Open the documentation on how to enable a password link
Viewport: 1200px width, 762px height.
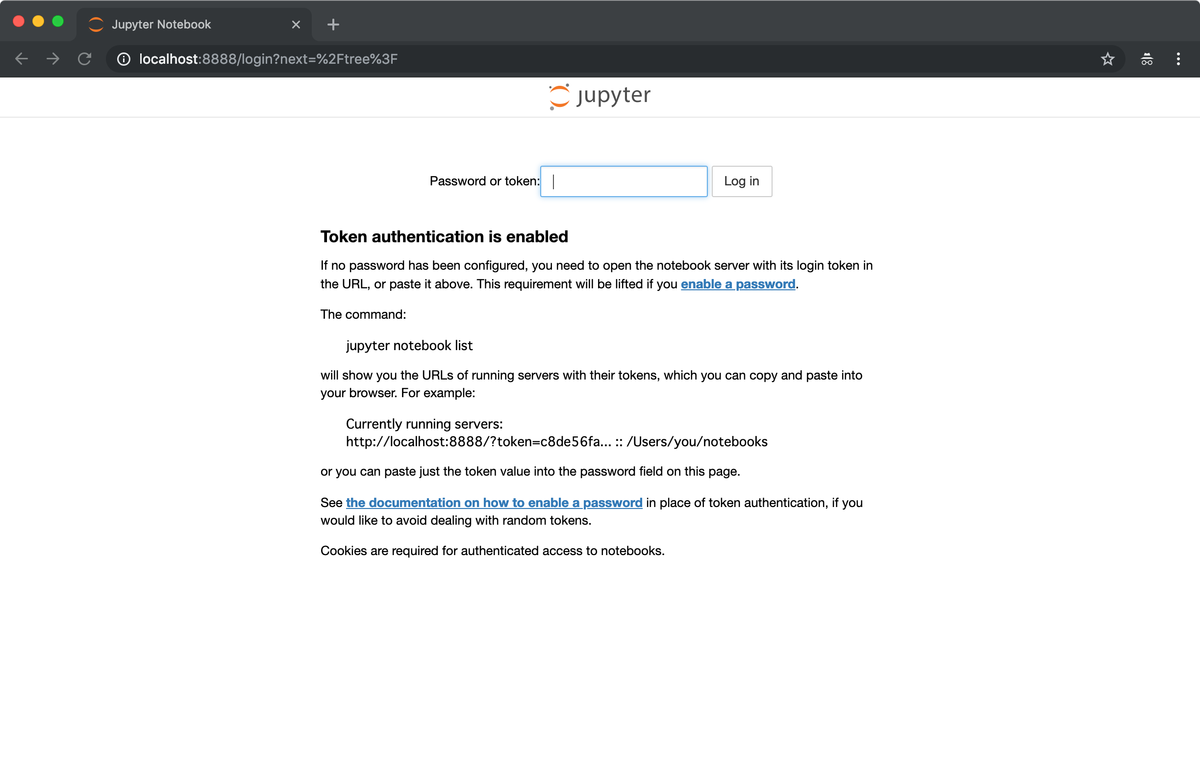494,503
